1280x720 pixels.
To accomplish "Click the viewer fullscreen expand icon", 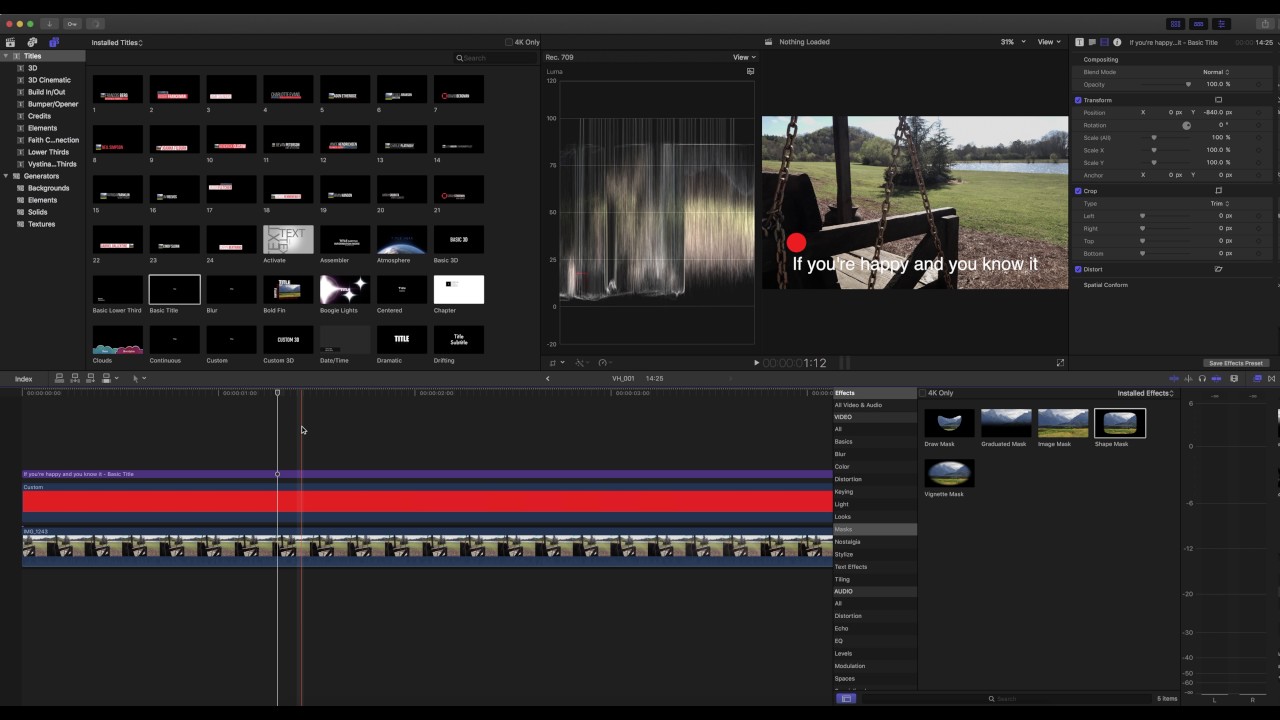I will [1060, 363].
